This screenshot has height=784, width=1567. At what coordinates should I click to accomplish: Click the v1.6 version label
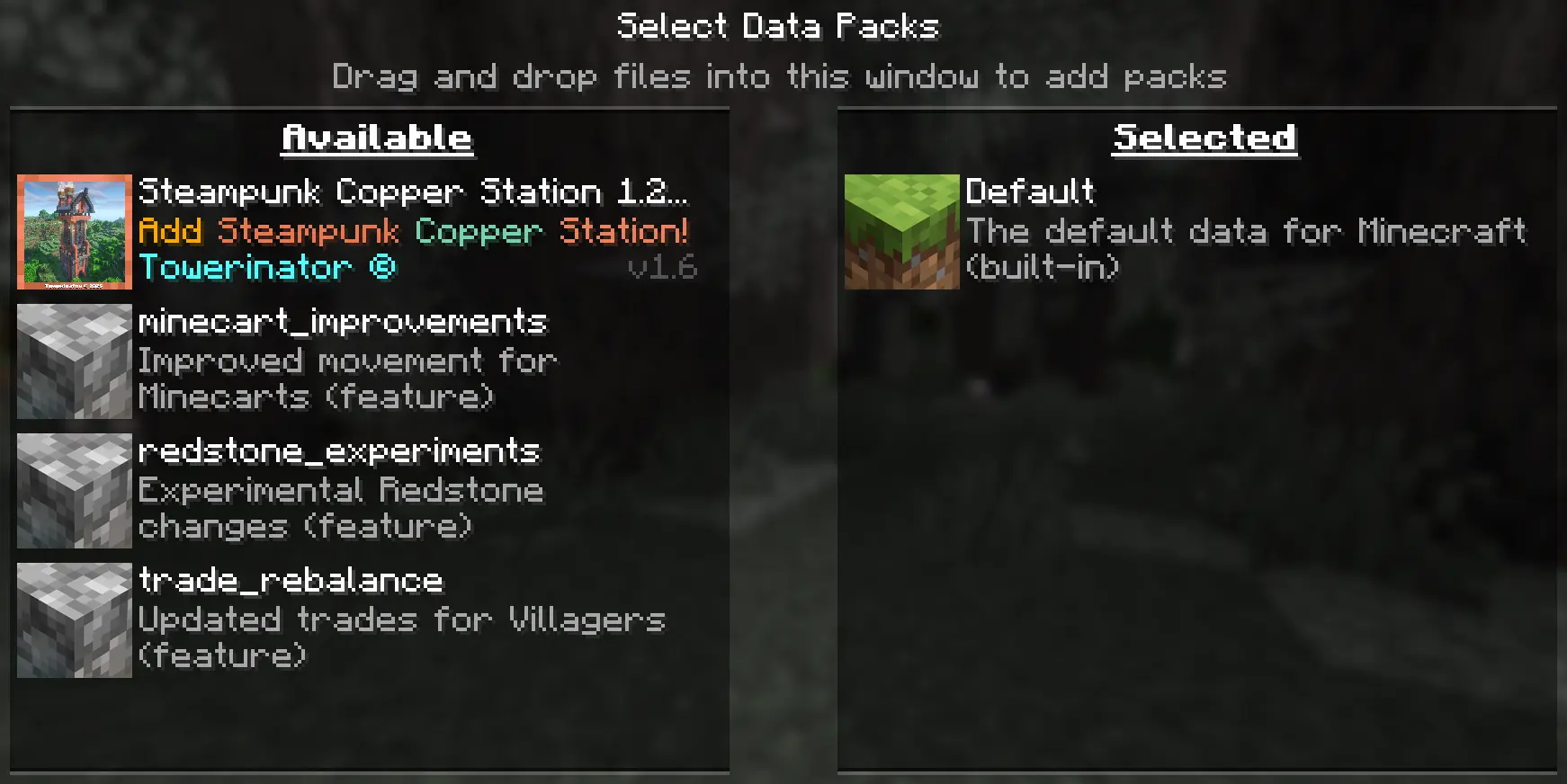[662, 267]
